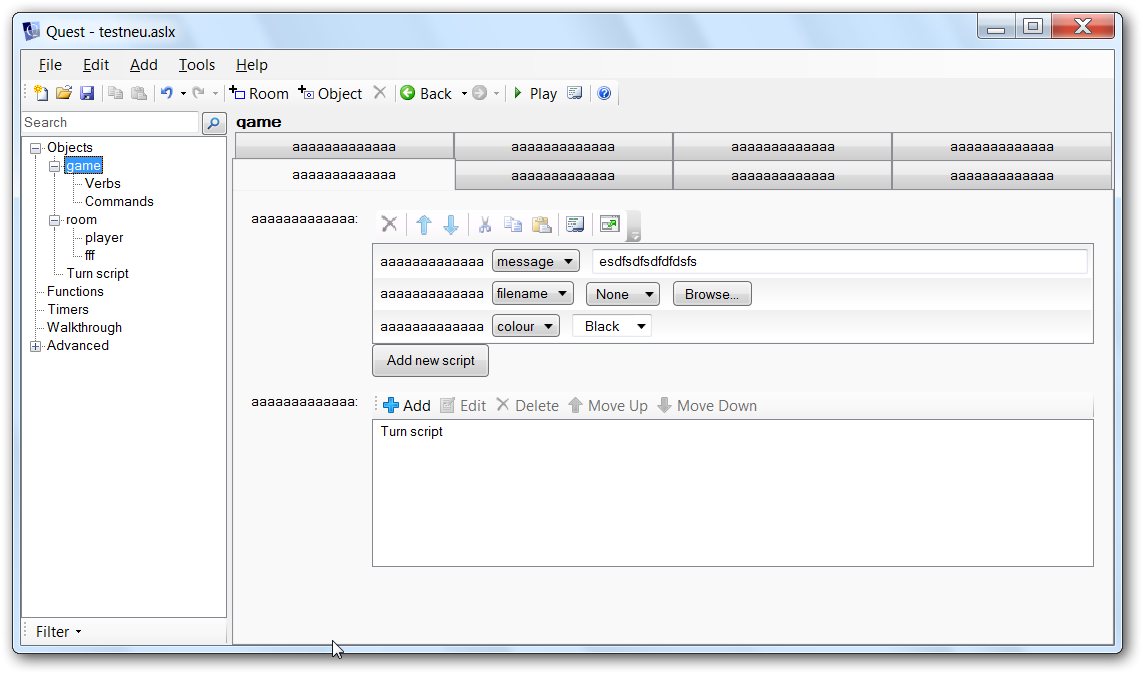Add a new Room from the toolbar
Screen dimensions: 1143x674
tap(259, 93)
